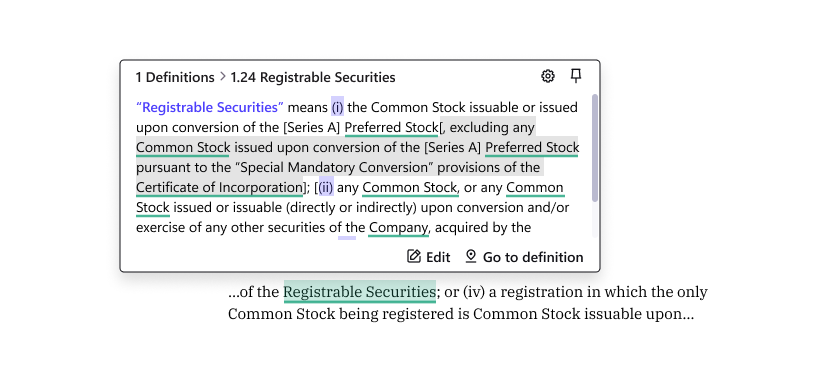This screenshot has width=828, height=384.
Task: Click the purple "Registrable Securities" defined term heading
Action: (x=210, y=107)
